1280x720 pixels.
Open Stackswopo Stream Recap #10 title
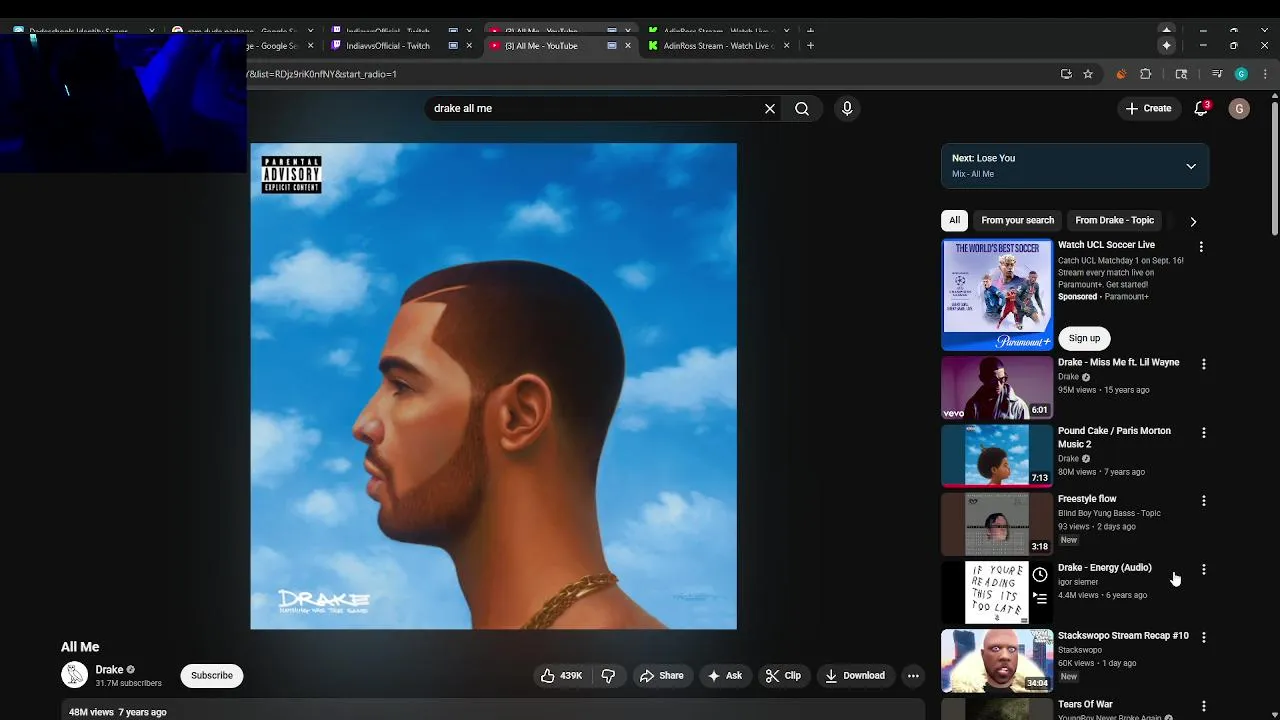click(x=1123, y=635)
